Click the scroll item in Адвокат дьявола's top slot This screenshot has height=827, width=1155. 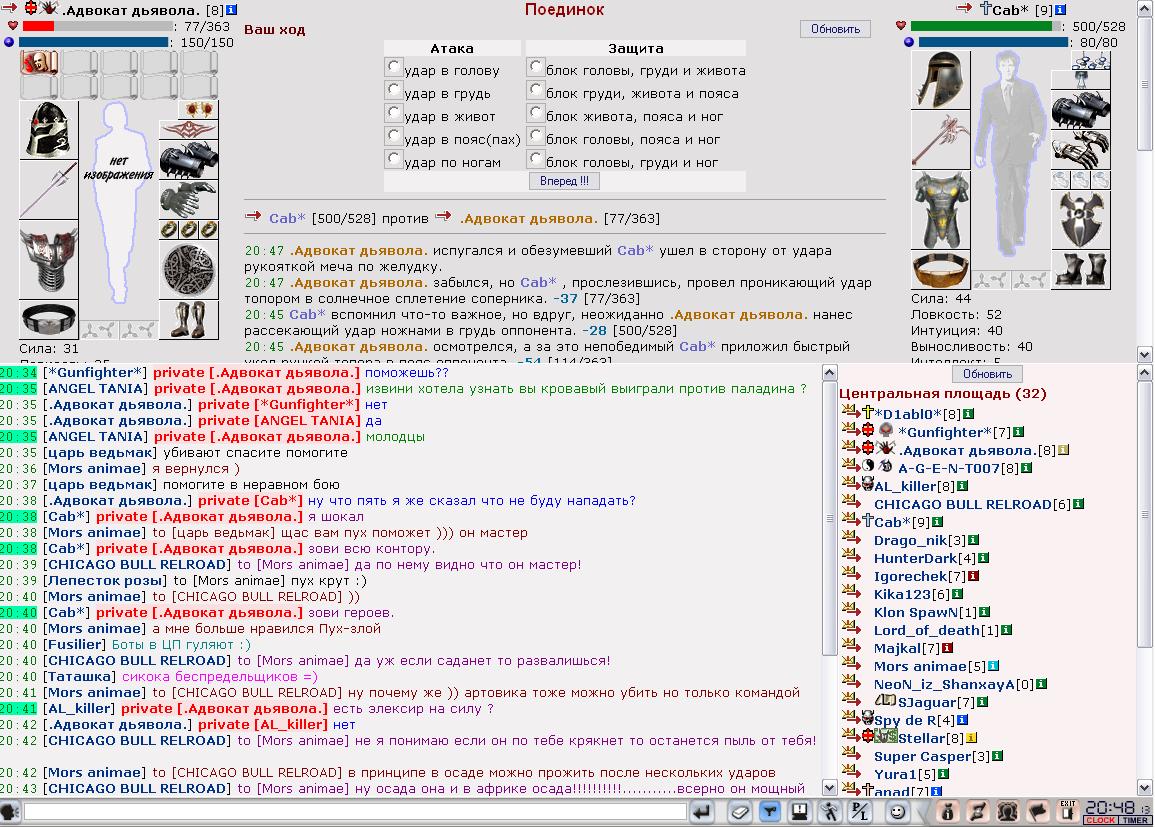coord(39,63)
